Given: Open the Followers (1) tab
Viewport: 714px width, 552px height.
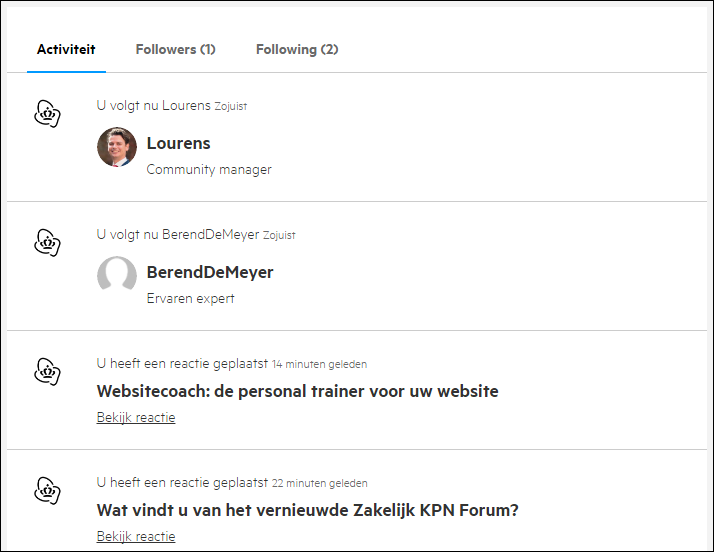Looking at the screenshot, I should click(175, 49).
